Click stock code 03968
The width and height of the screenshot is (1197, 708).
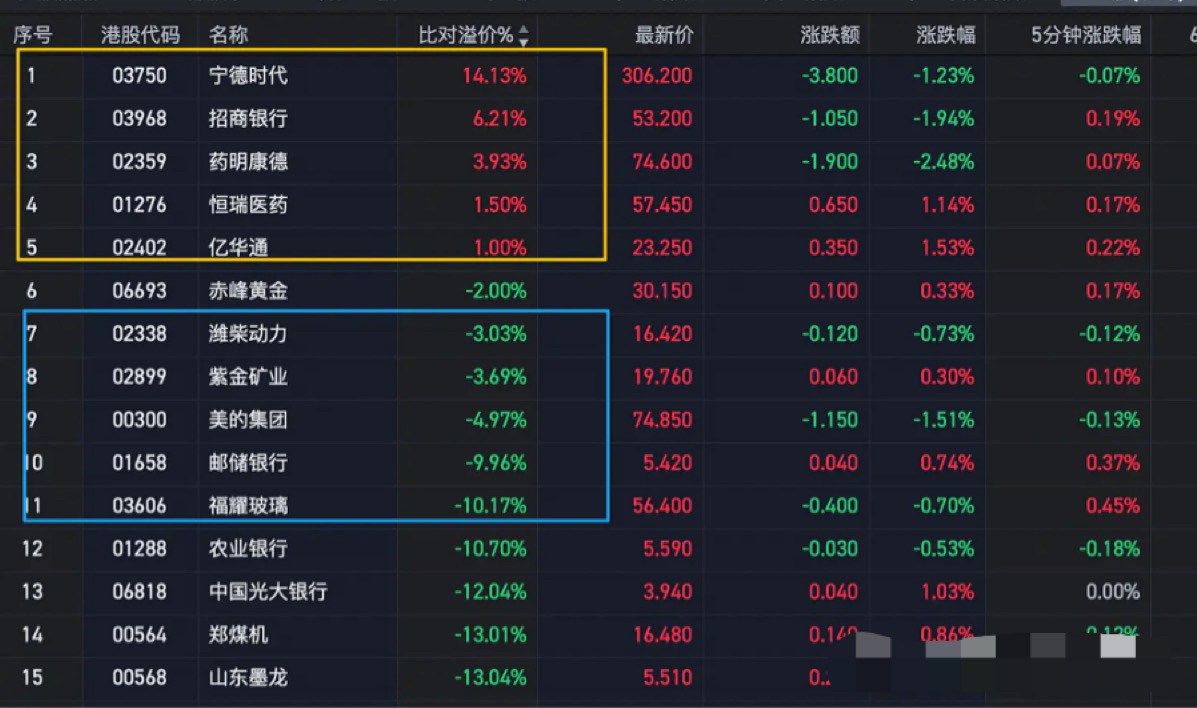(139, 118)
